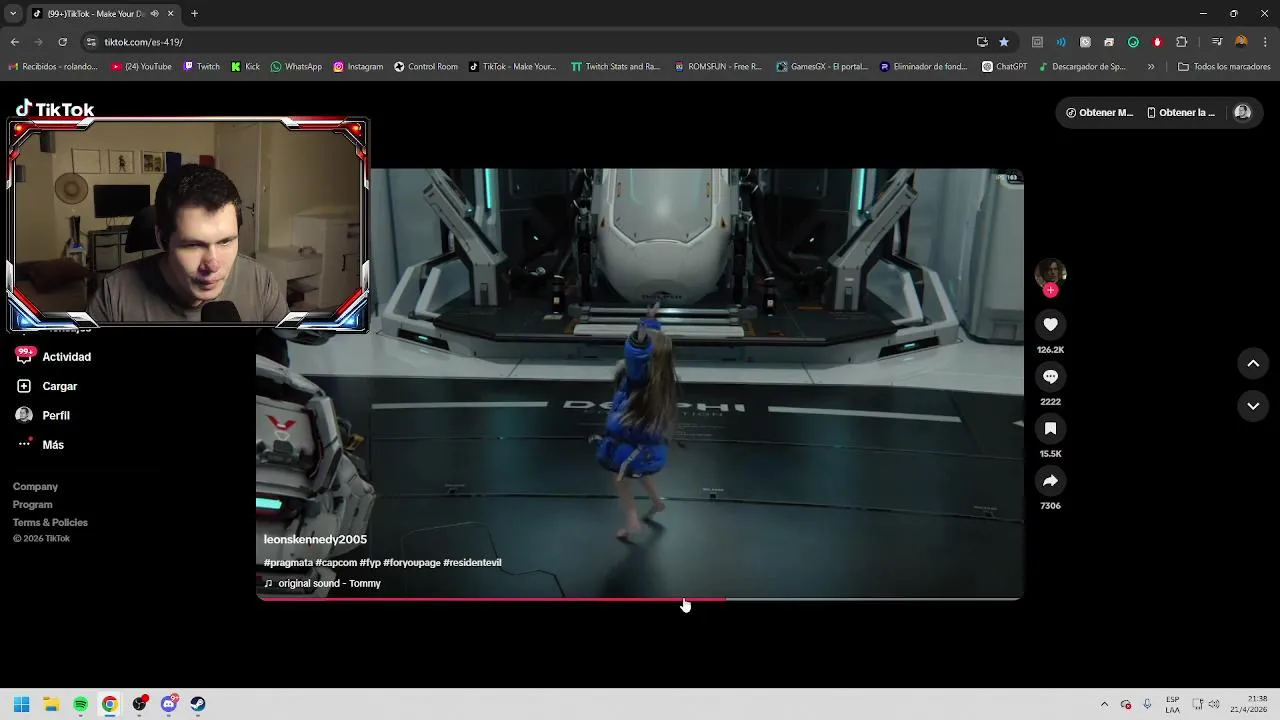1280x720 pixels.
Task: Follow creator with the red plus badge
Action: click(x=1050, y=290)
